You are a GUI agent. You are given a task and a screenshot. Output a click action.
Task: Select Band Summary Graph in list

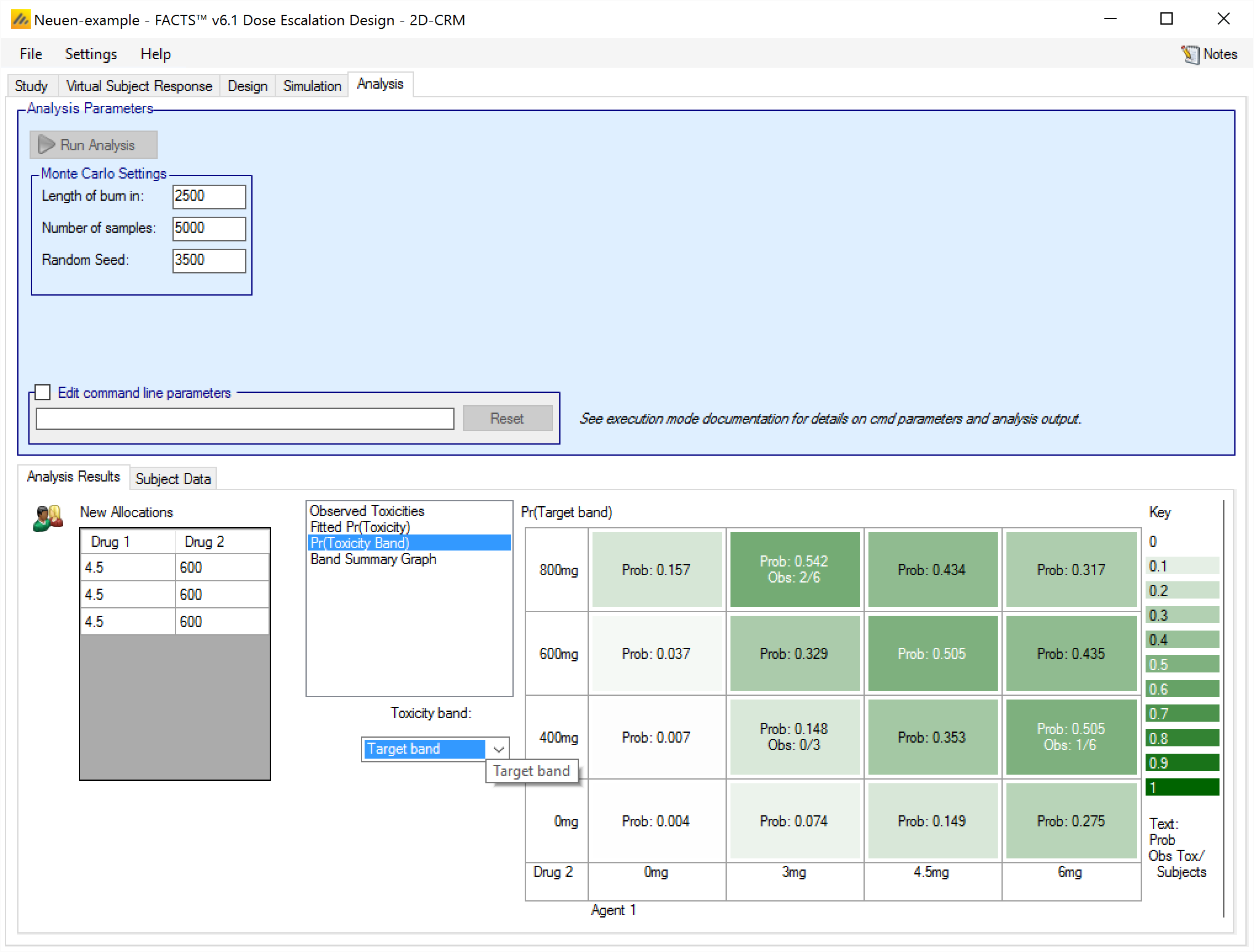pos(373,559)
